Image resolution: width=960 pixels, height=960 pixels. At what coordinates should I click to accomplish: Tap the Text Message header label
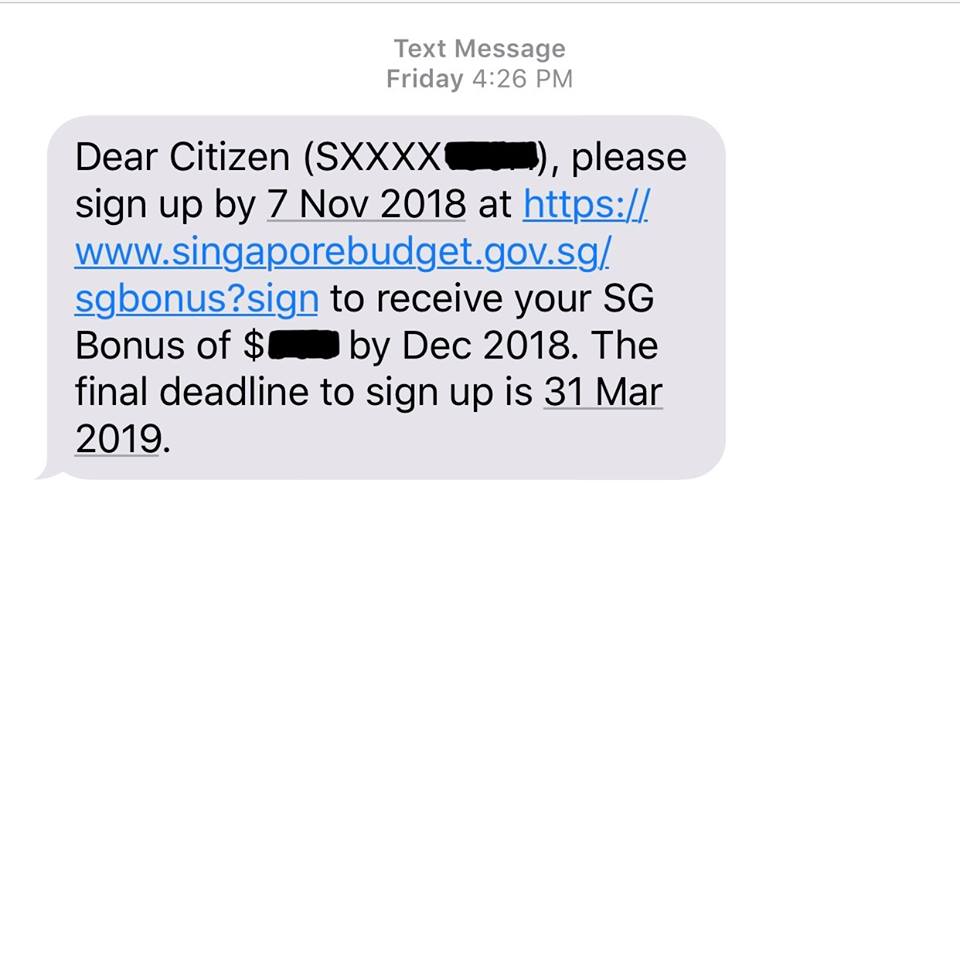point(479,48)
